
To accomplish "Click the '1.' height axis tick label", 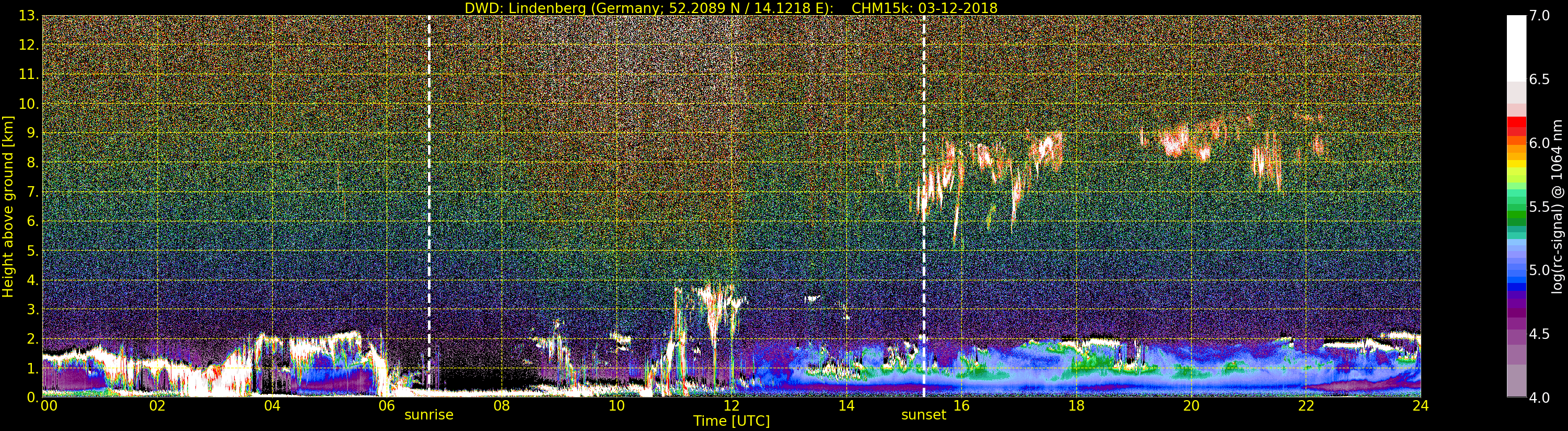I will click(x=33, y=368).
